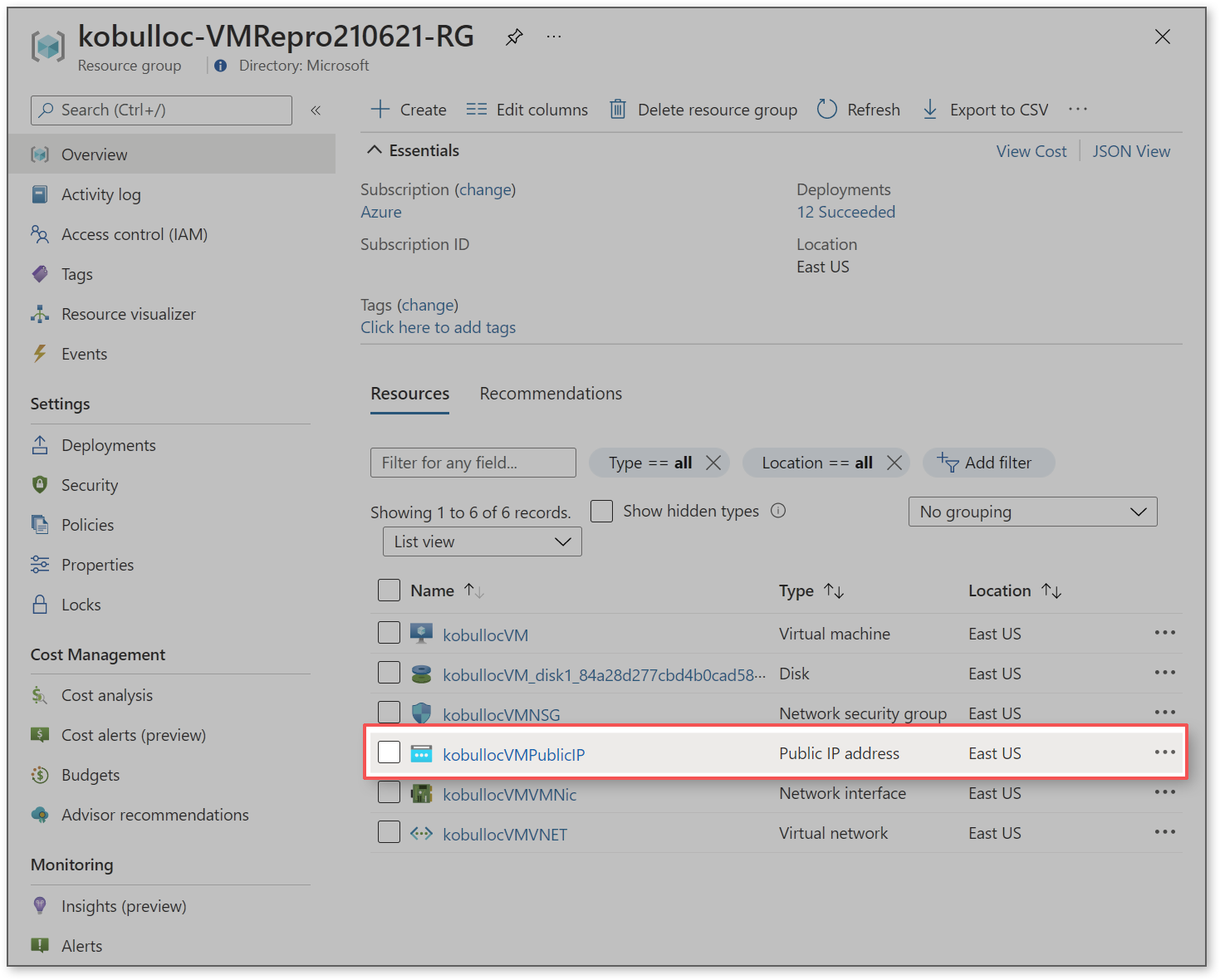The height and width of the screenshot is (980, 1220).
Task: Click the Virtual machine icon beside kobullocVM
Action: [422, 634]
